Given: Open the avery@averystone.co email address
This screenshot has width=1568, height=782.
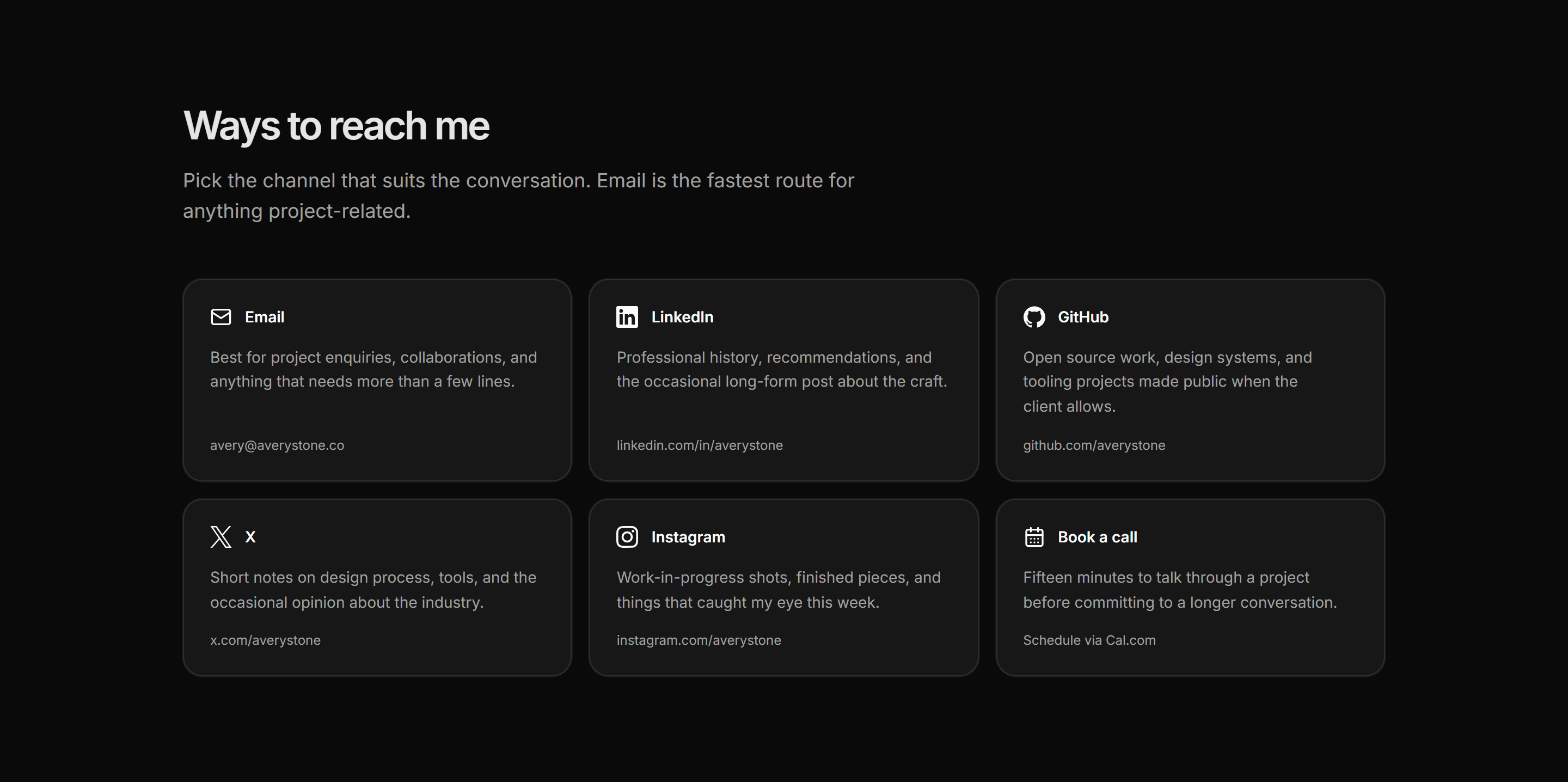Looking at the screenshot, I should [x=277, y=445].
